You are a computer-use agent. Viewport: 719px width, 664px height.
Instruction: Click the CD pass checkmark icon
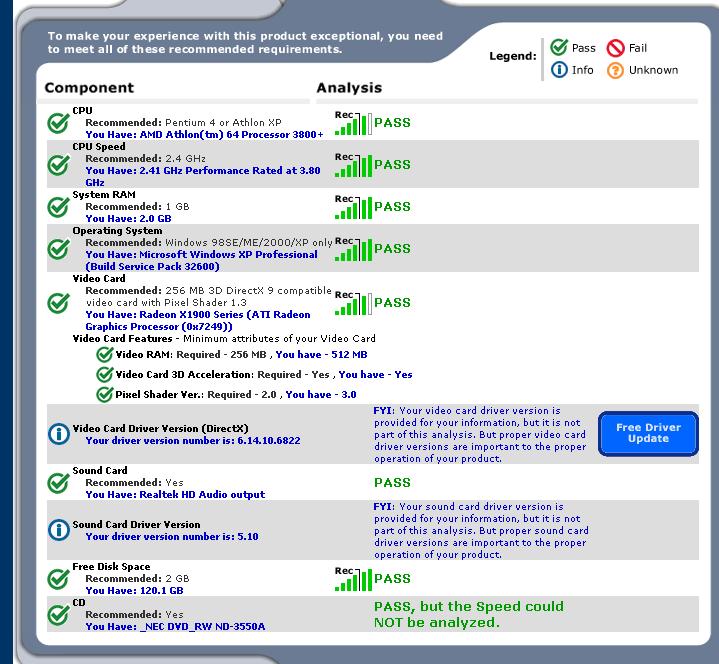point(59,614)
